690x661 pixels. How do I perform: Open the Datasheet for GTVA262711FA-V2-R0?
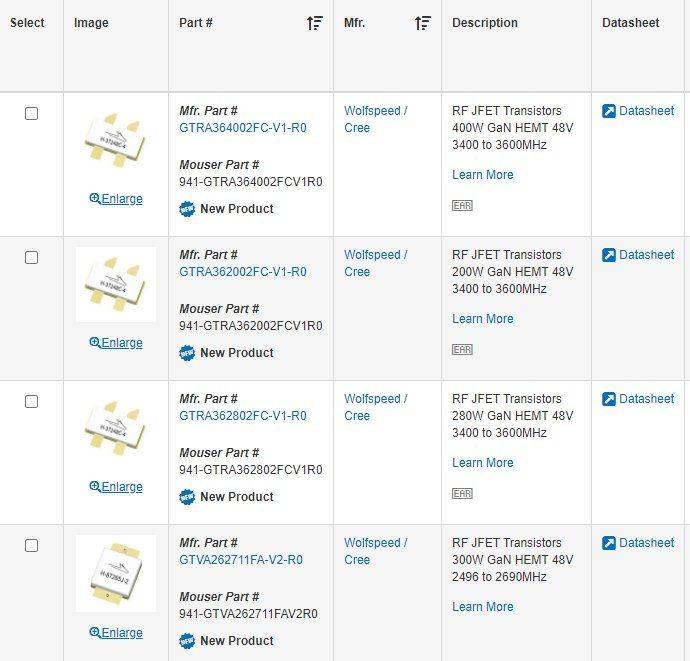638,543
